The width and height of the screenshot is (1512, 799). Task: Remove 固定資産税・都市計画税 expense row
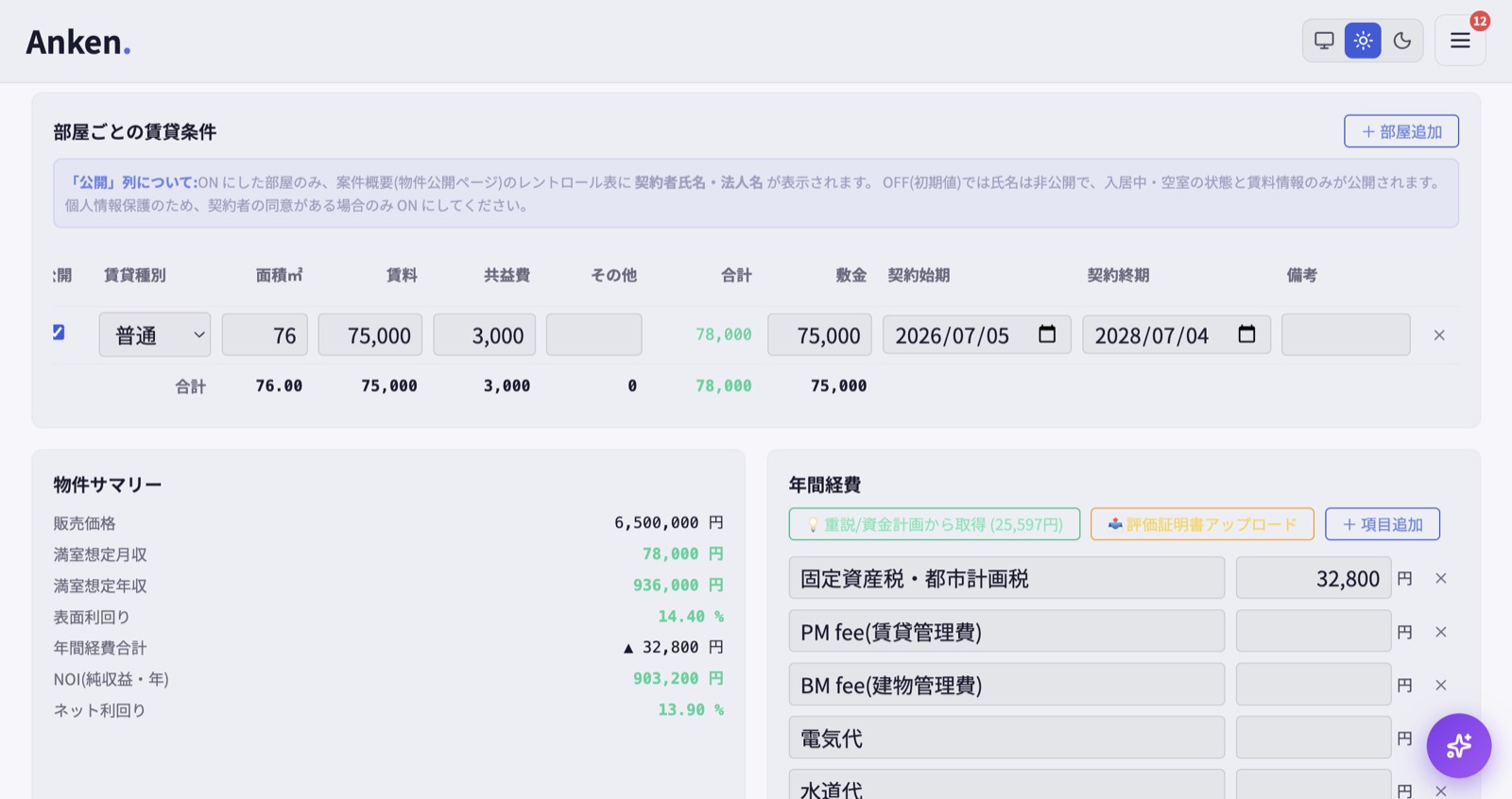[1441, 578]
